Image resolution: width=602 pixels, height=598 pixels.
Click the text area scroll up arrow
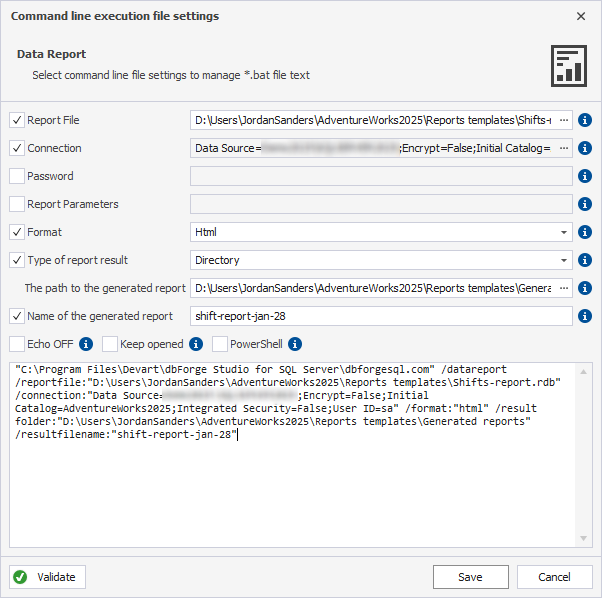(584, 372)
